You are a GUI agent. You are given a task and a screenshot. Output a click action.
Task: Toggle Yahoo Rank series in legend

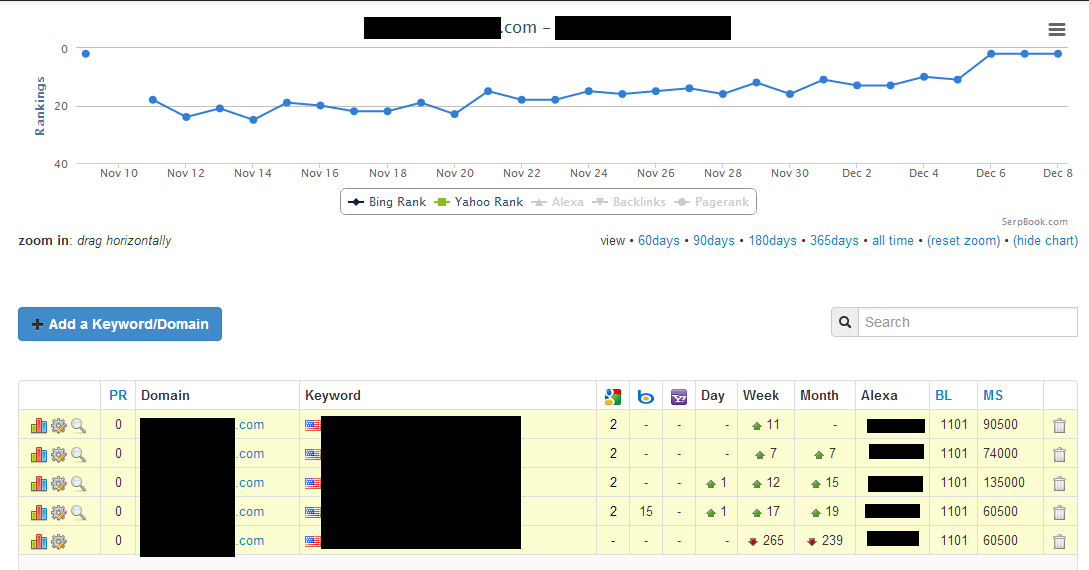(479, 202)
